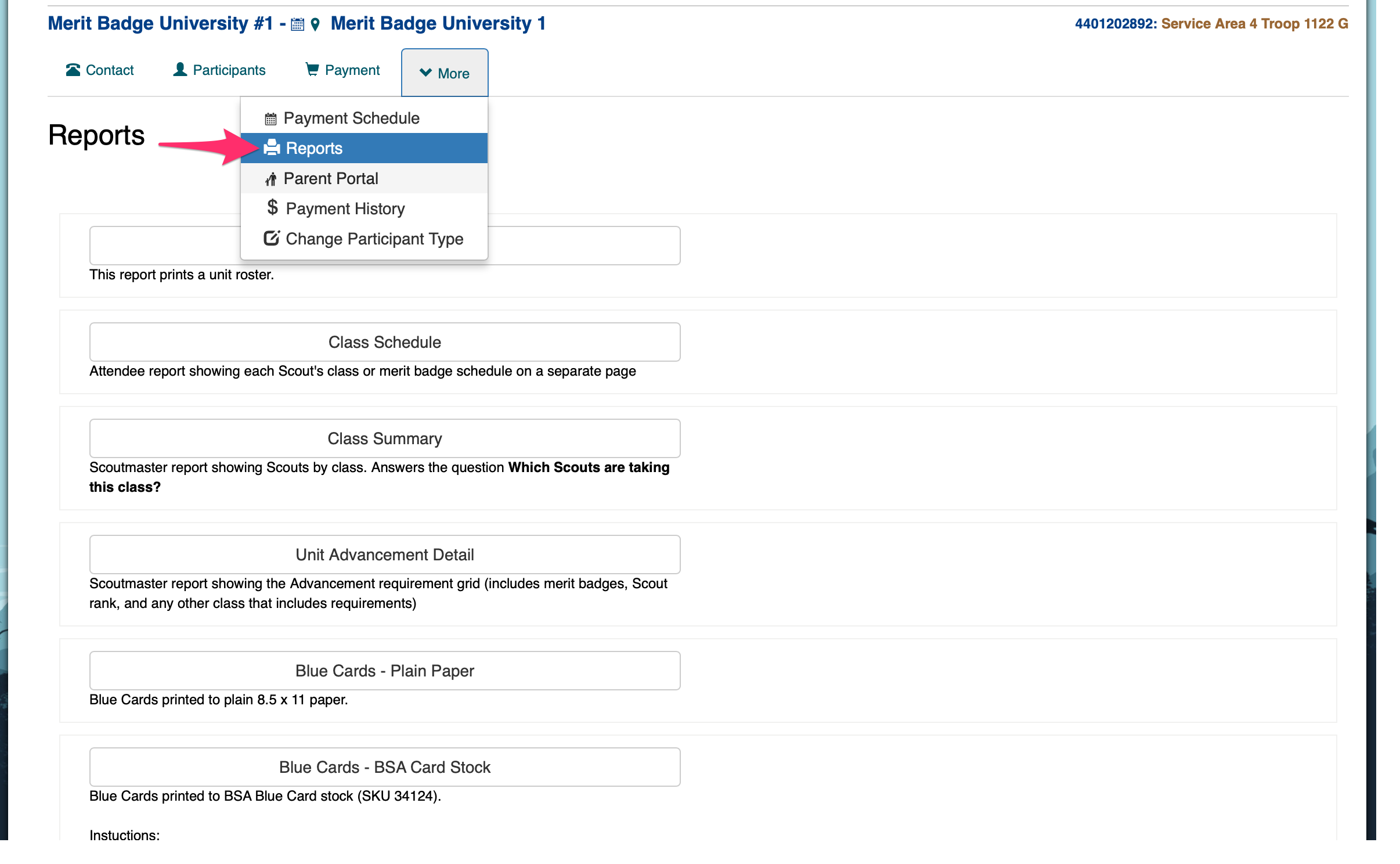Open the Unit Advancement Detail report
Image resolution: width=1400 pixels, height=864 pixels.
(385, 555)
